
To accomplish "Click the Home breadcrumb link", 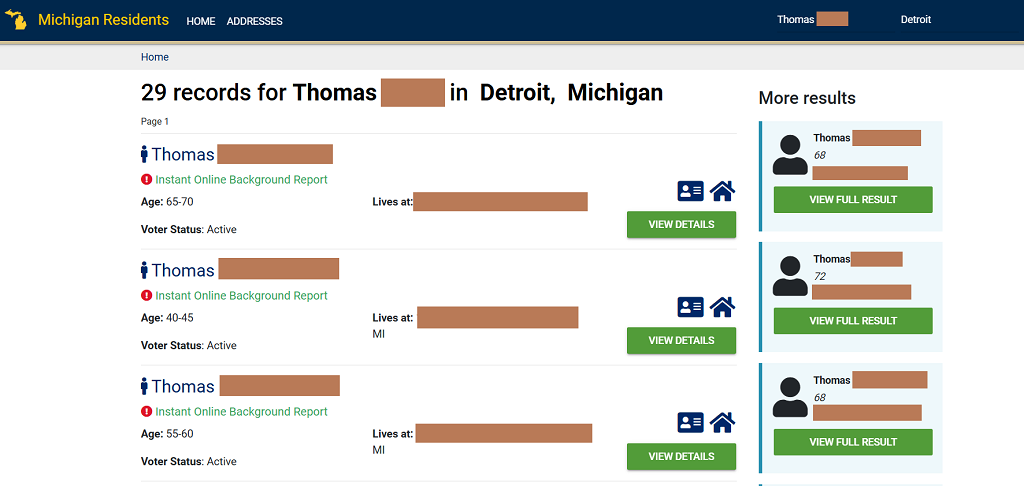I will point(155,57).
